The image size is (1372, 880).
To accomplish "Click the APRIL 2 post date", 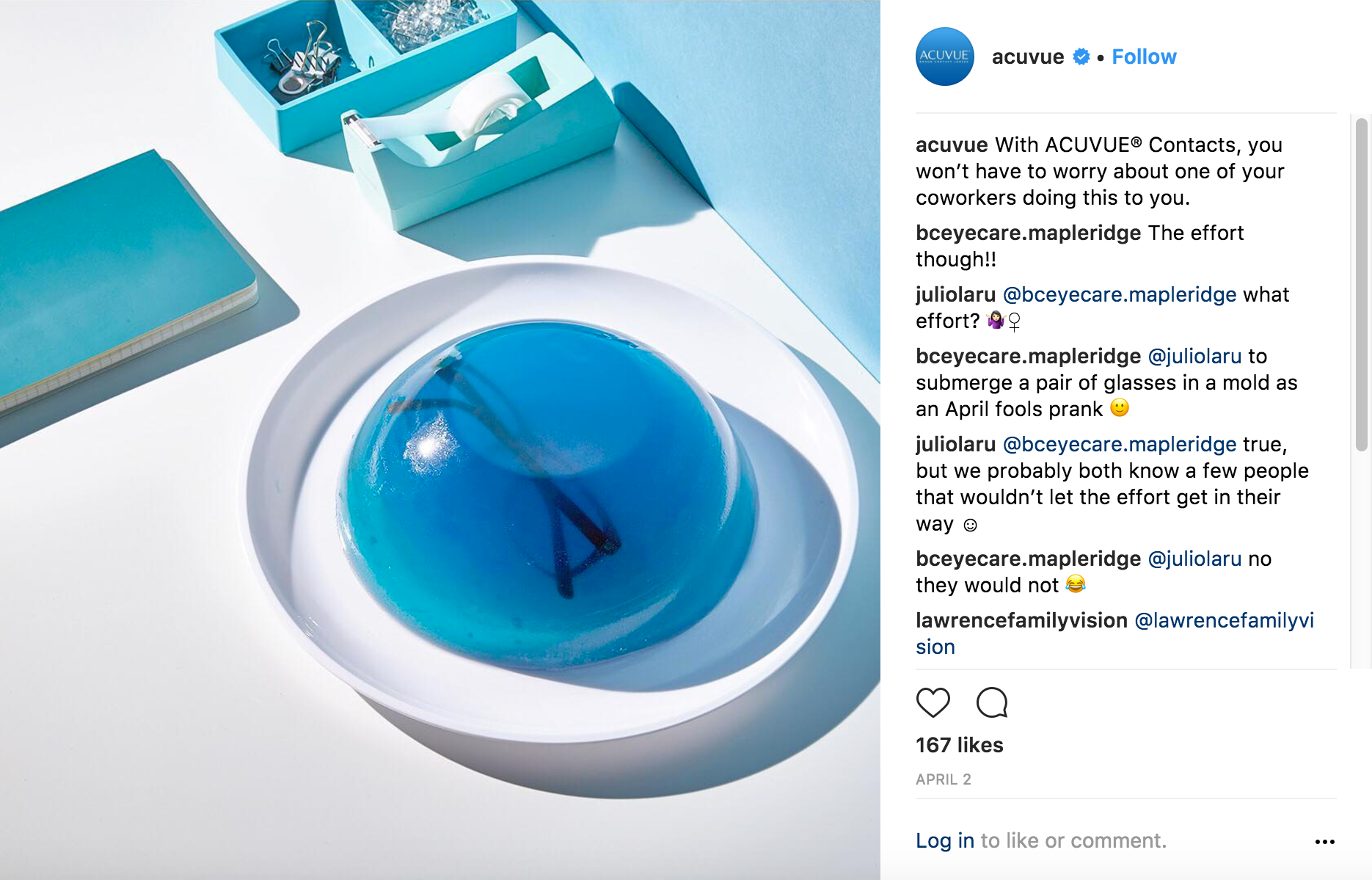I will 943,779.
